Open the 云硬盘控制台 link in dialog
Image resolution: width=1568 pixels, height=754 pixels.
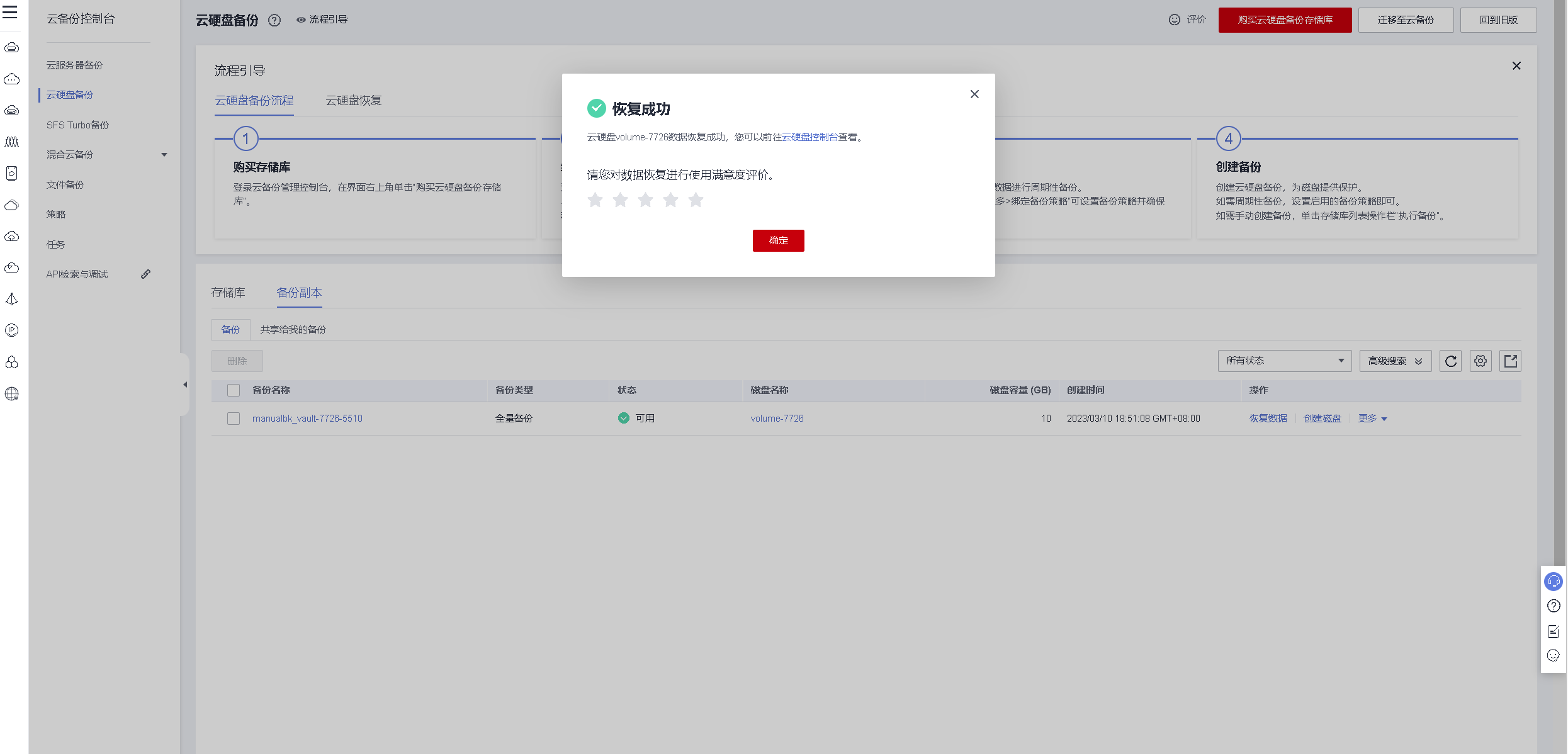pos(809,137)
